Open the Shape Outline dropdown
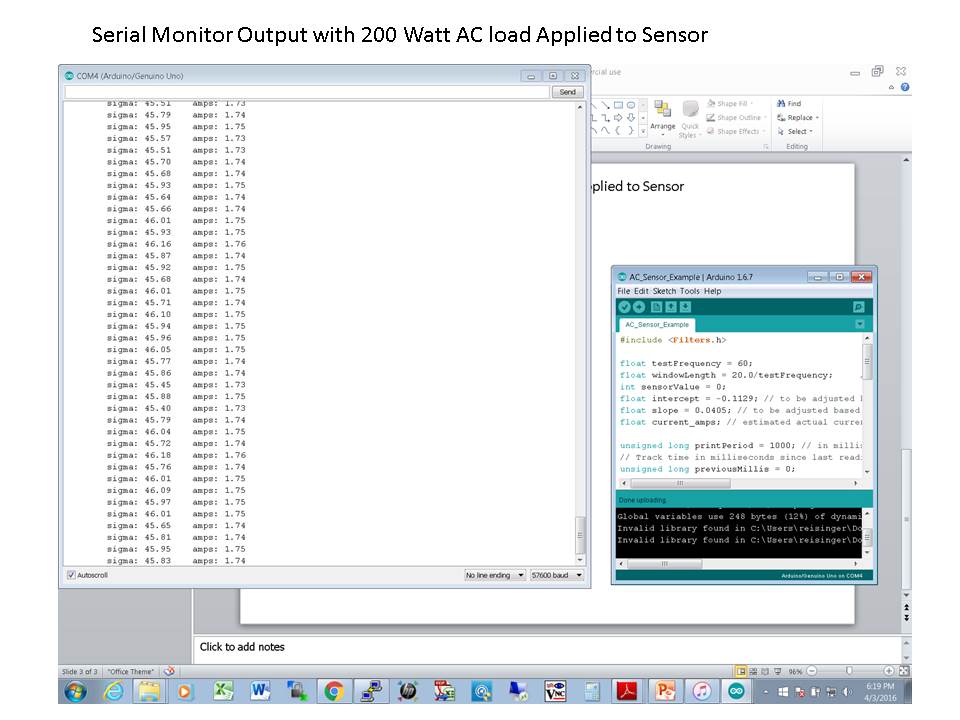The image size is (960, 720). click(737, 118)
